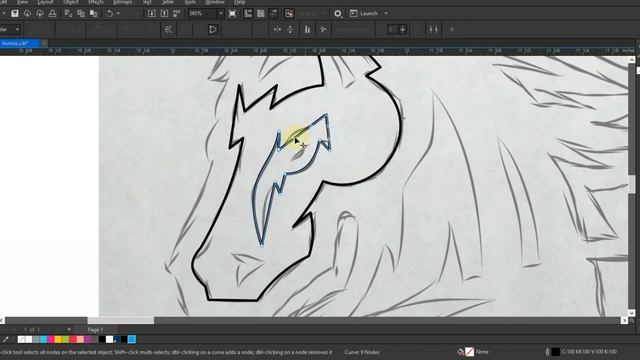Click the Copy icon in the toolbar
The image size is (640, 360).
(81, 13)
